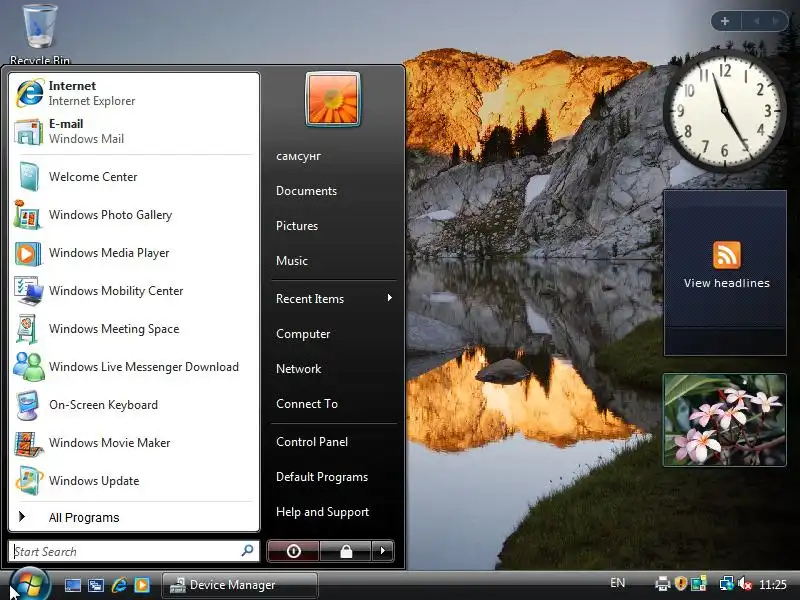Click the search magnifier icon in Start Search
Image resolution: width=800 pixels, height=600 pixels.
(247, 551)
